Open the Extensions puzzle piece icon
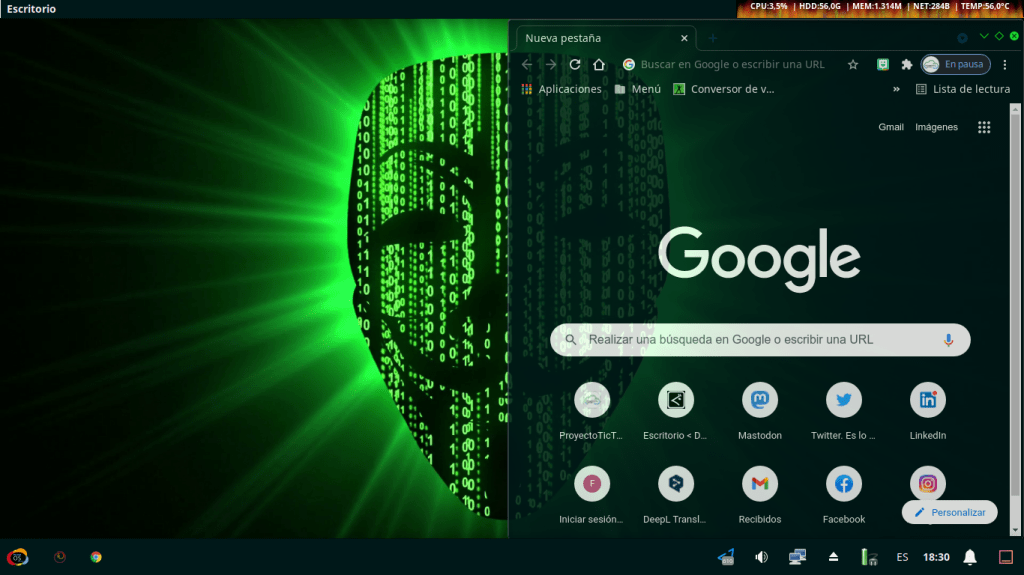The image size is (1024, 575). pyautogui.click(x=907, y=64)
